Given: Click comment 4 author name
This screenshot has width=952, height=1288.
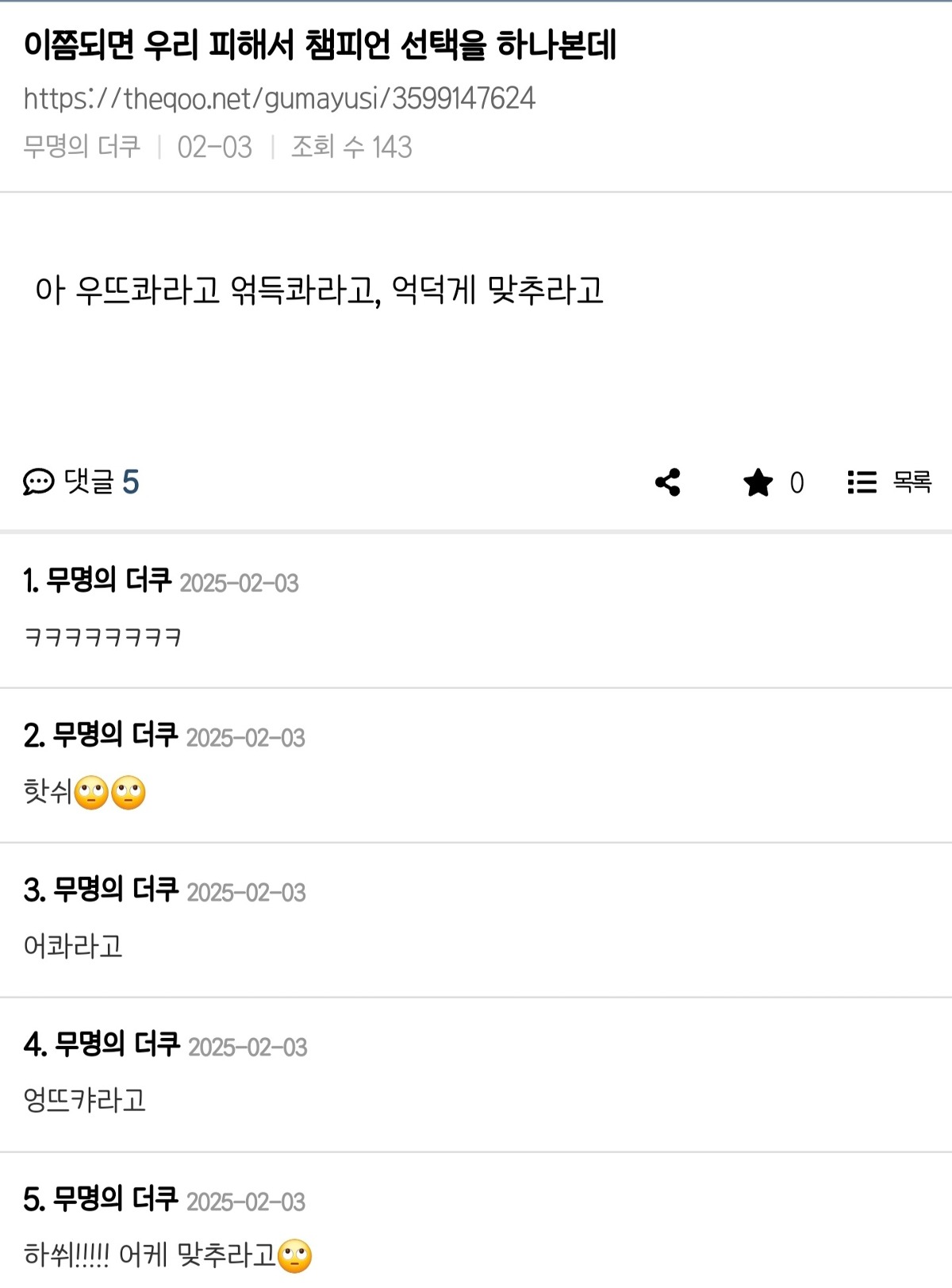Looking at the screenshot, I should point(117,1045).
